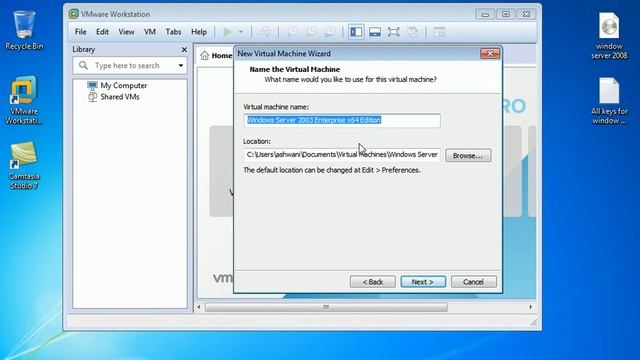Open the Help menu

tap(199, 32)
